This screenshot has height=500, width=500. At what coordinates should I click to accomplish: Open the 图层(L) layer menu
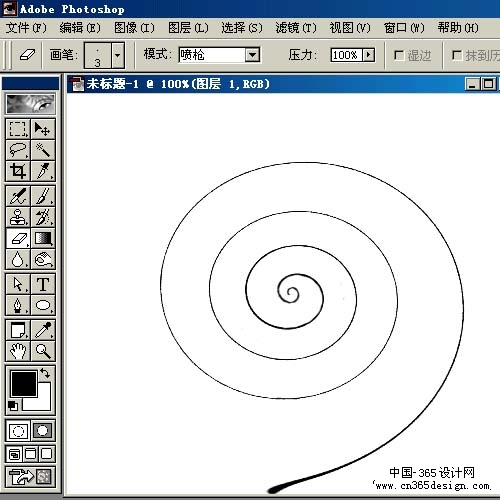[x=188, y=28]
